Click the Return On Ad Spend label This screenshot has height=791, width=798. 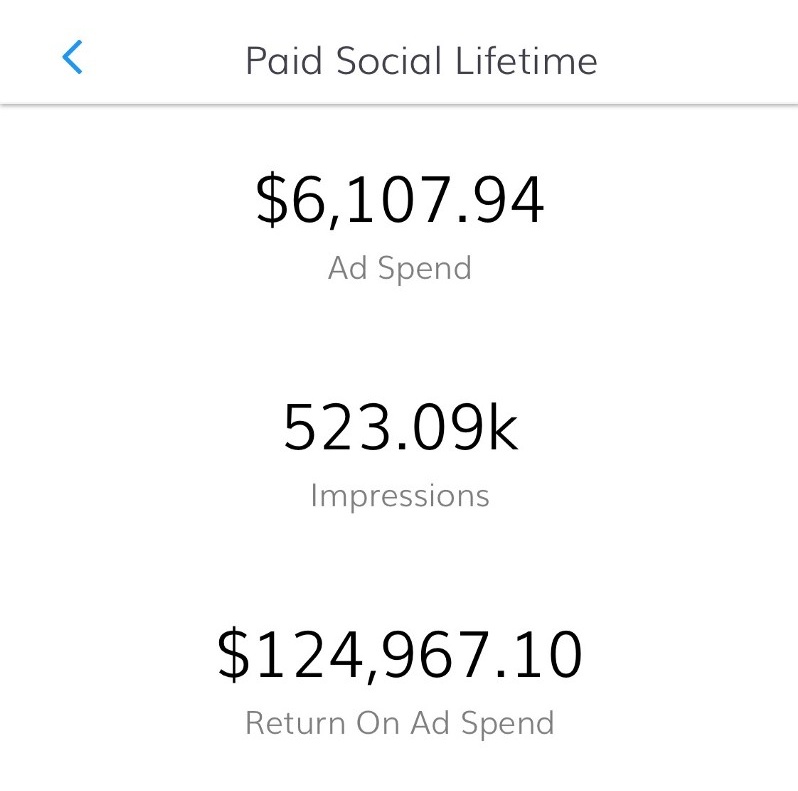coord(400,723)
